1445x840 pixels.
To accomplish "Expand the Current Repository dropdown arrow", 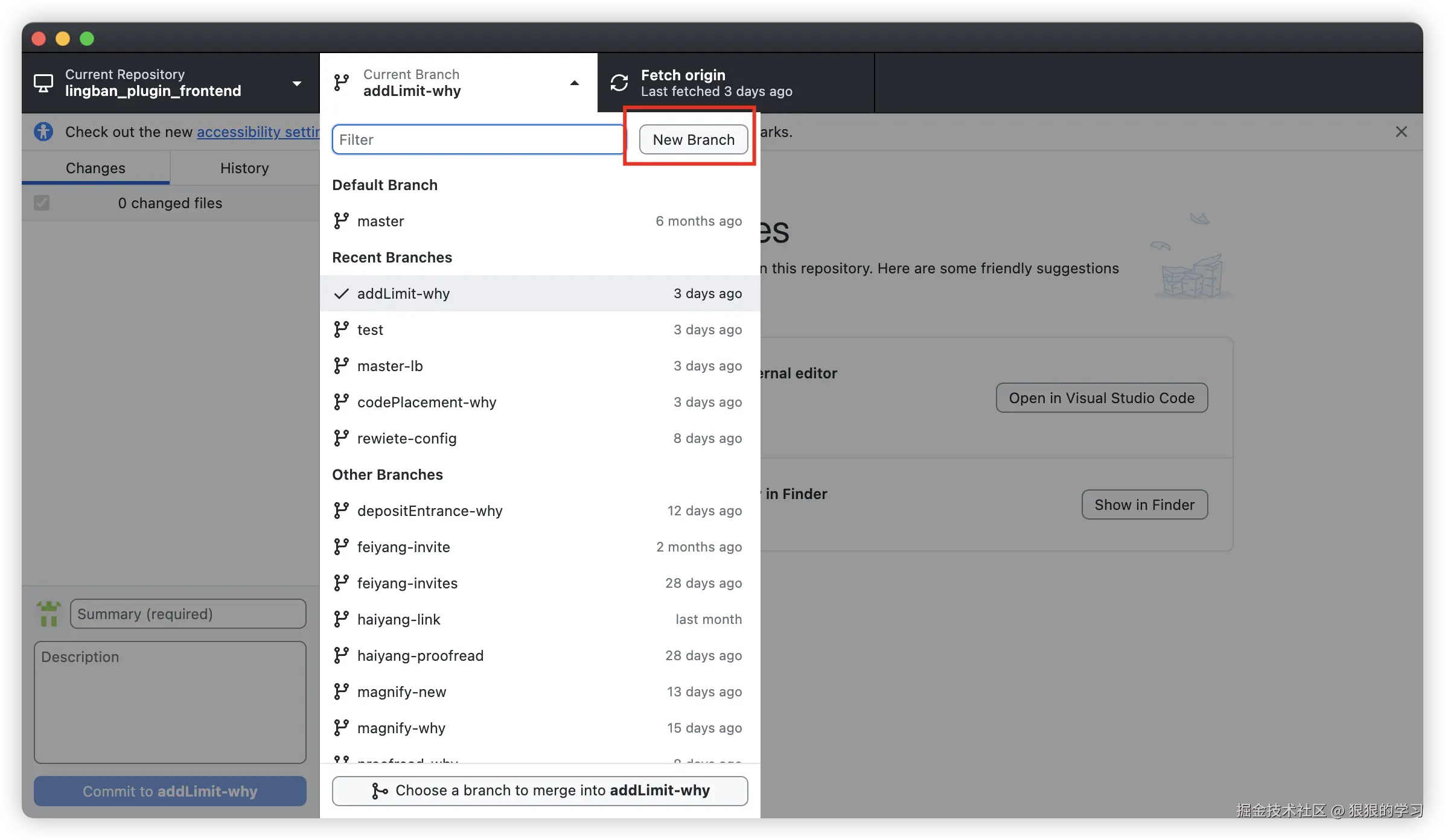I will [x=297, y=83].
